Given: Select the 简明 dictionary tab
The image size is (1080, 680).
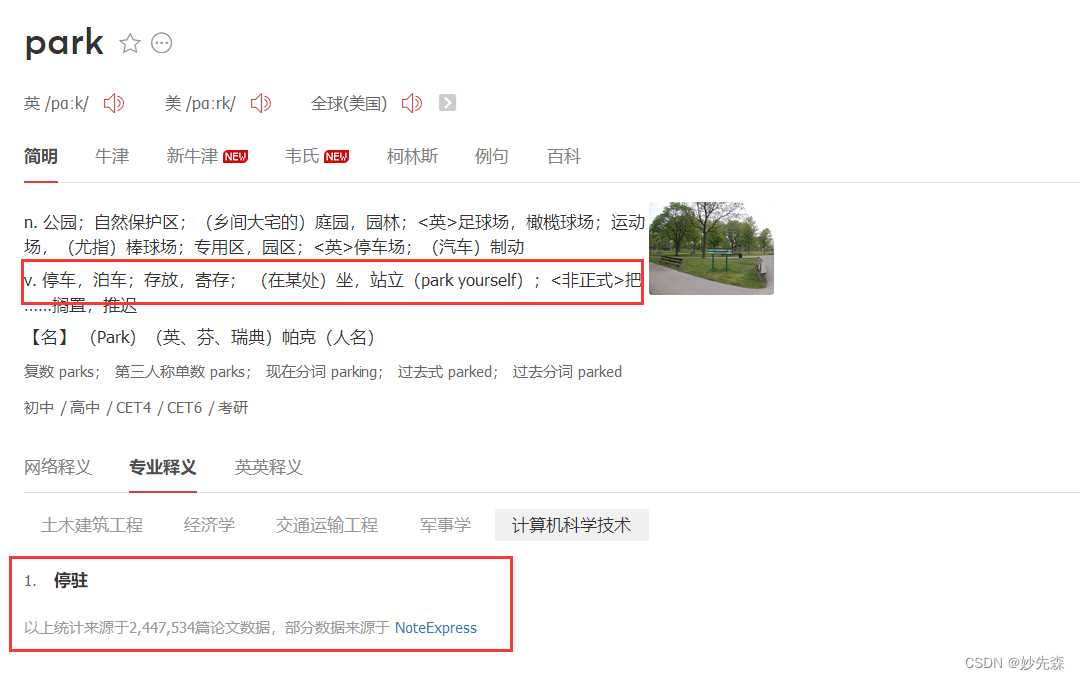Looking at the screenshot, I should point(41,156).
